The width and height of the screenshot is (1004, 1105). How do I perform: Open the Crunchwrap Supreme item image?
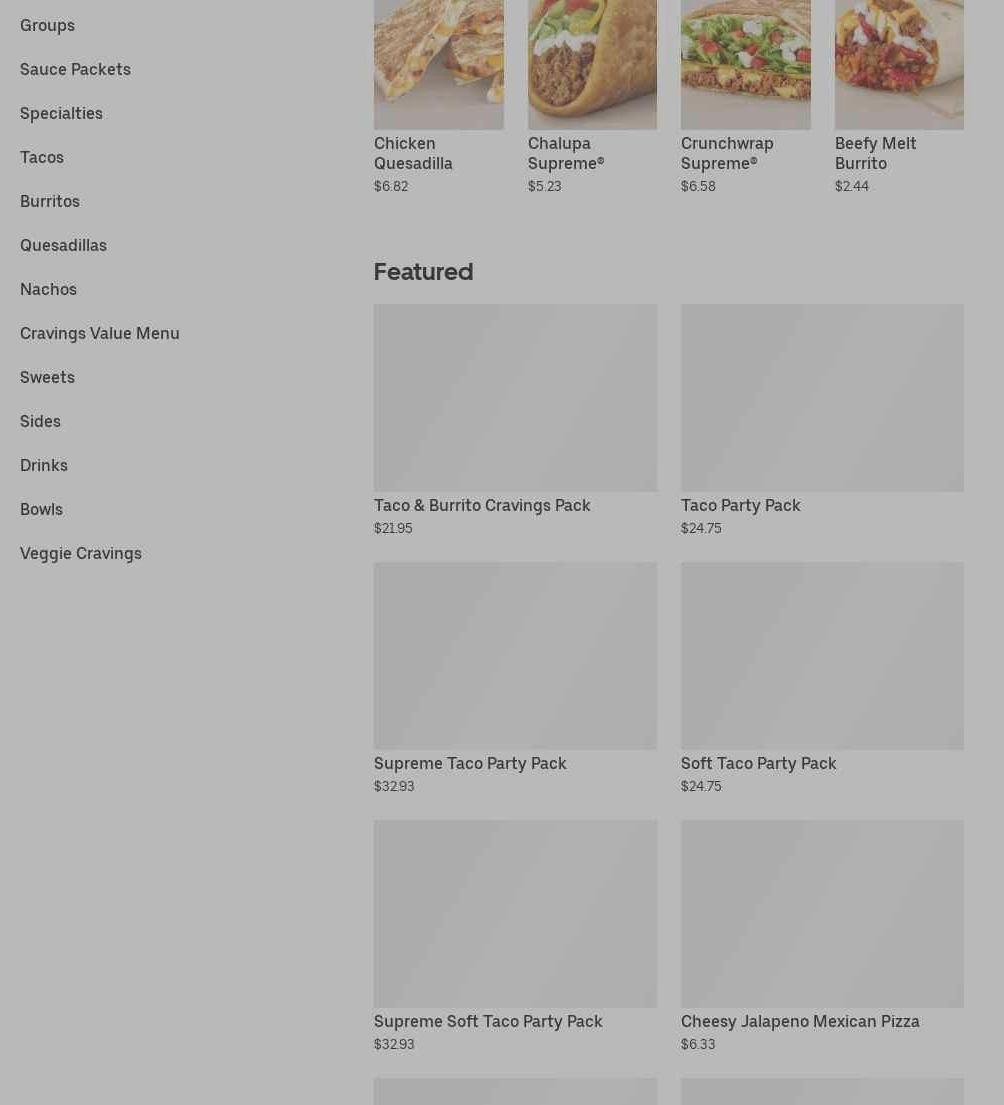pyautogui.click(x=745, y=65)
